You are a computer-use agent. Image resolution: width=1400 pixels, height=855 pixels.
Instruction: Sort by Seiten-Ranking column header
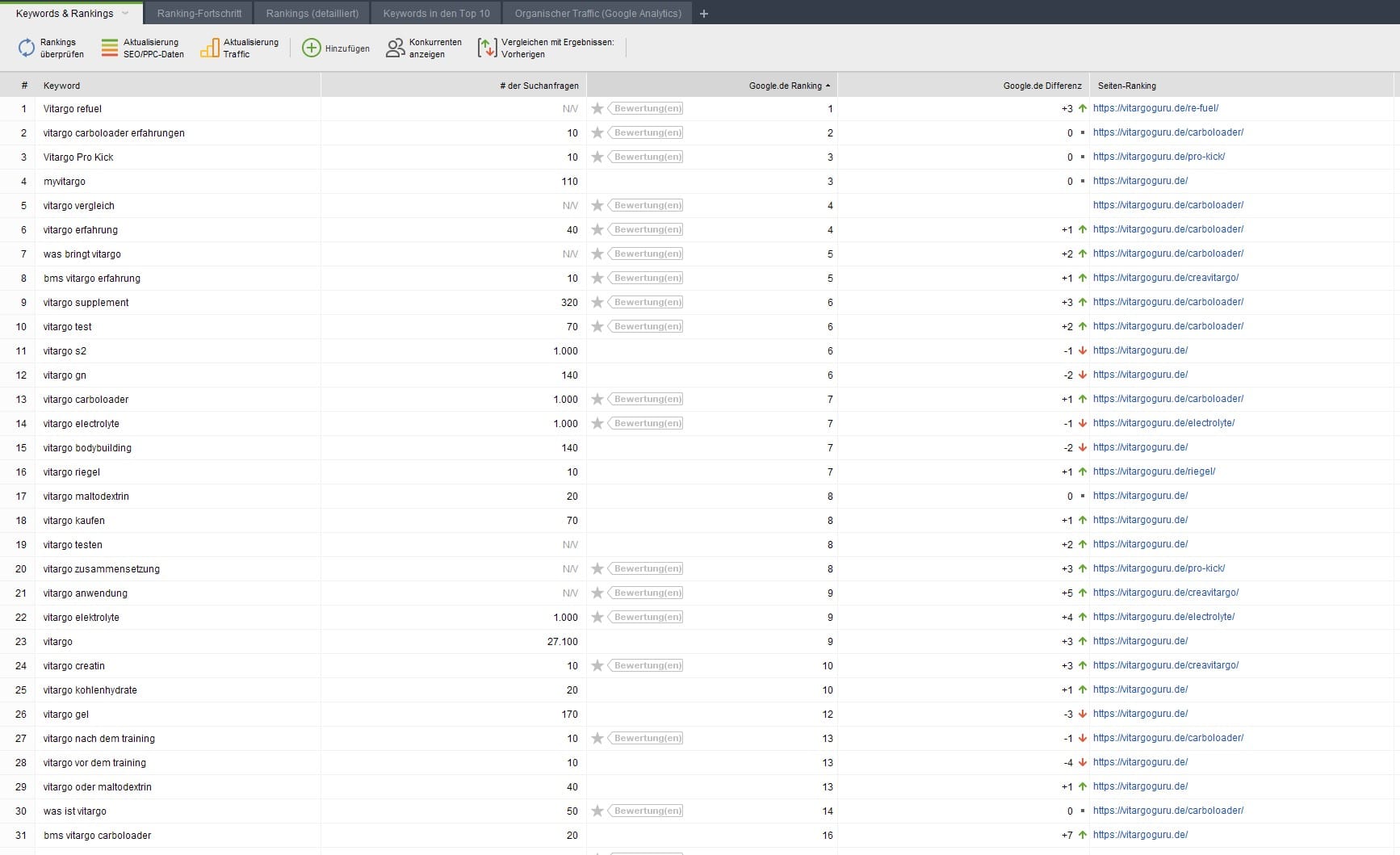1242,86
